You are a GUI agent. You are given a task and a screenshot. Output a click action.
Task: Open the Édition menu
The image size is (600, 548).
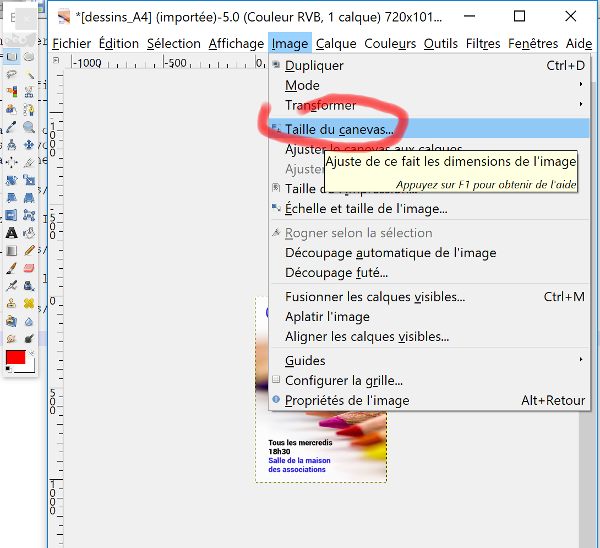[119, 44]
